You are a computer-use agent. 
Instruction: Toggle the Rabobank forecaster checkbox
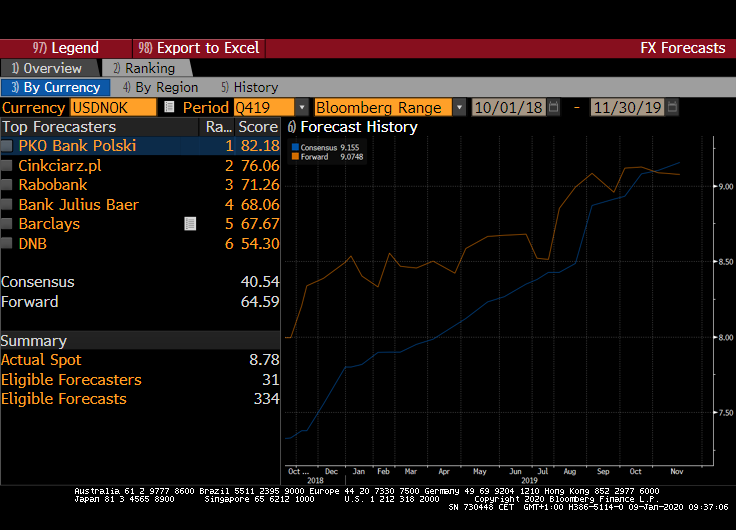coord(8,185)
